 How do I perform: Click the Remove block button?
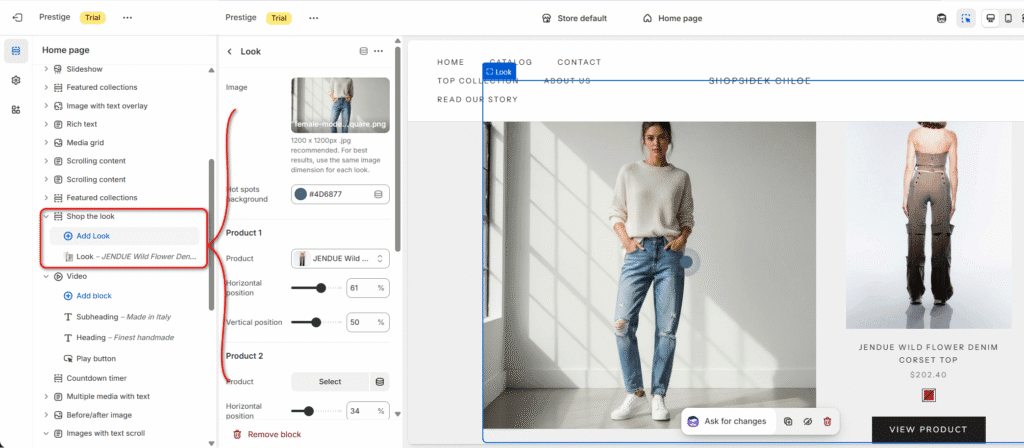coord(266,435)
